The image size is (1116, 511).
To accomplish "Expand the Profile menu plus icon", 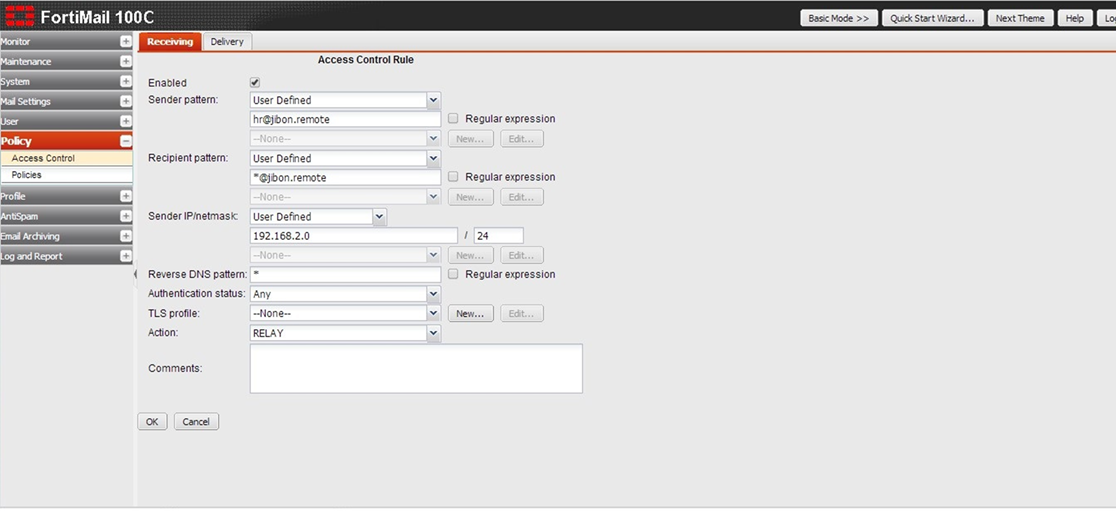I will click(126, 196).
